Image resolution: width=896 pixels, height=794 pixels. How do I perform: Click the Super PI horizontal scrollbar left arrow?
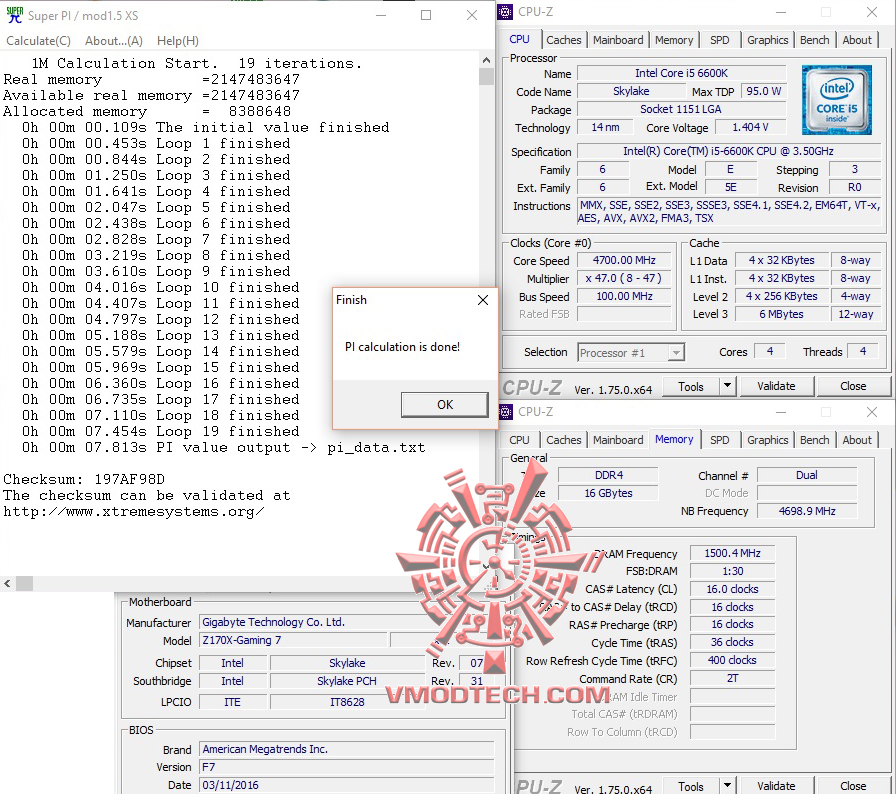coord(7,583)
